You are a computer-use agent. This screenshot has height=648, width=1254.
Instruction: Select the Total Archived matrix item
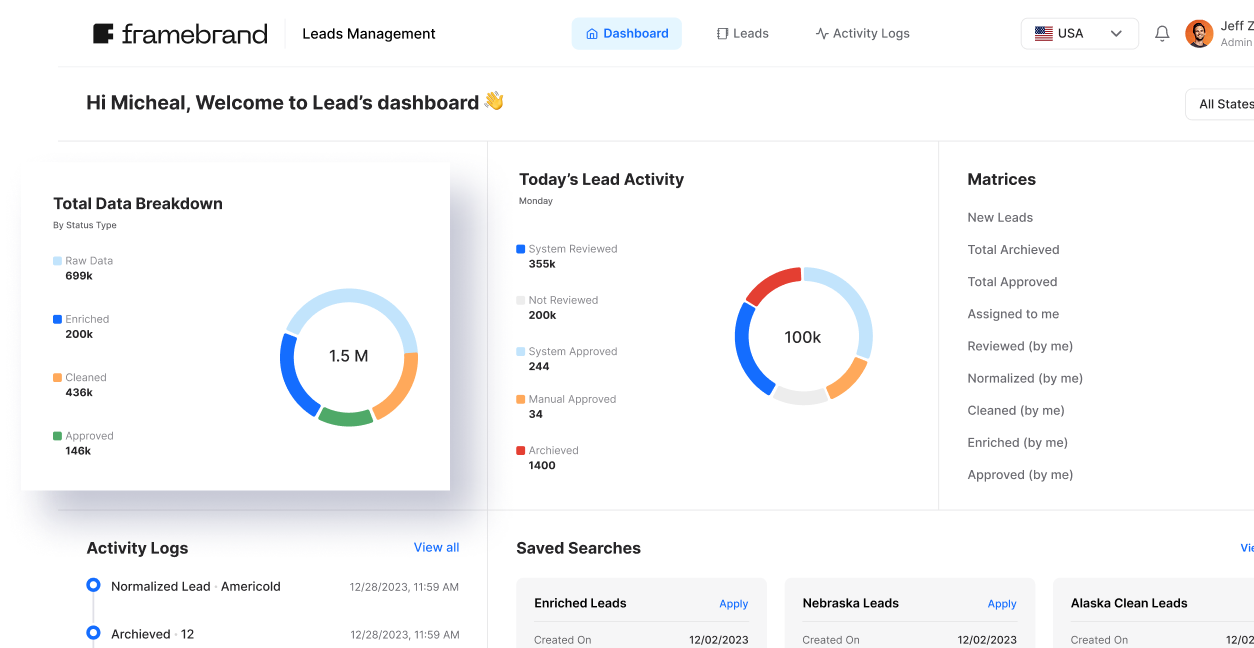1013,250
